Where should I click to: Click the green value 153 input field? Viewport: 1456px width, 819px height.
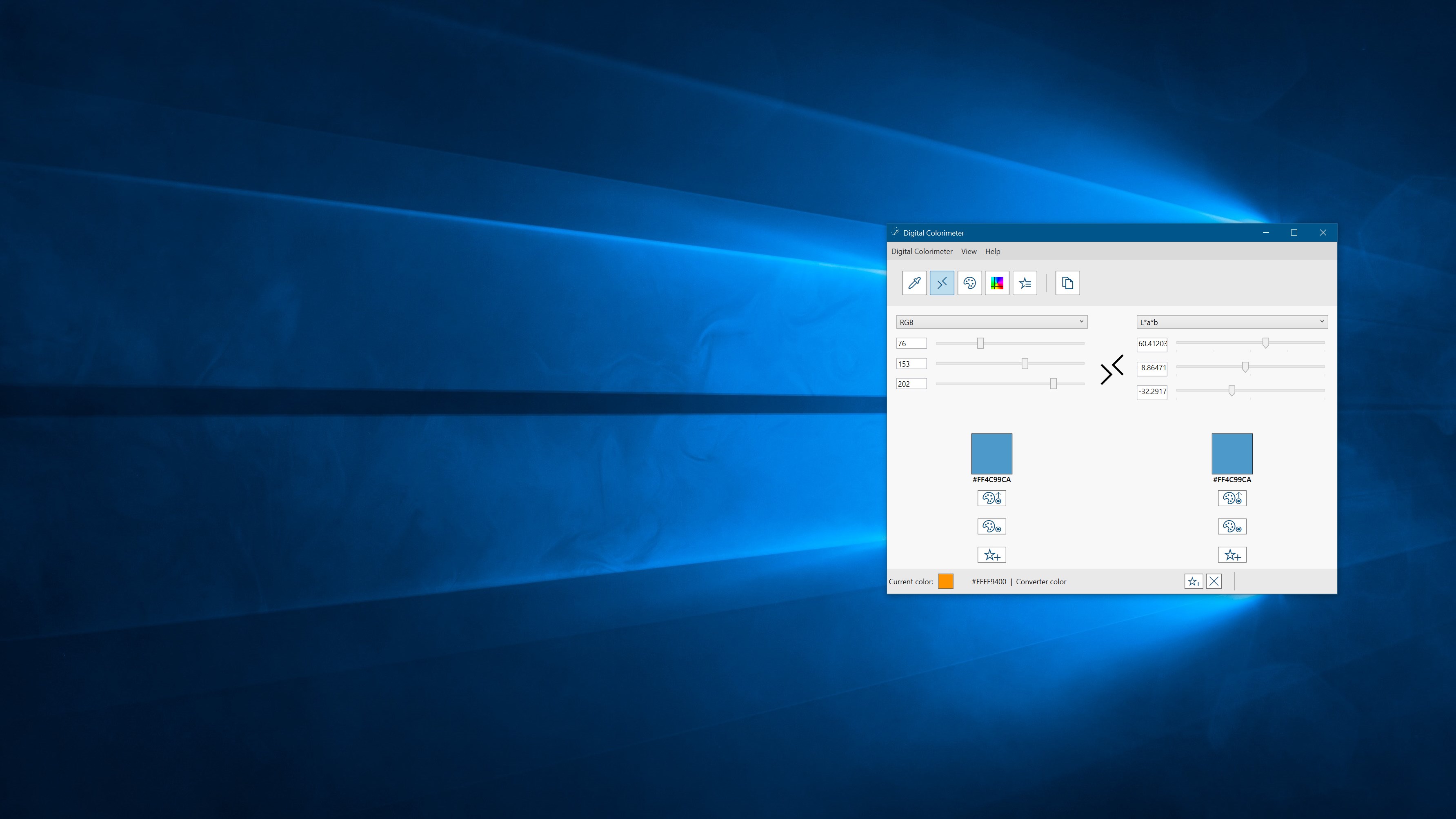click(x=911, y=364)
